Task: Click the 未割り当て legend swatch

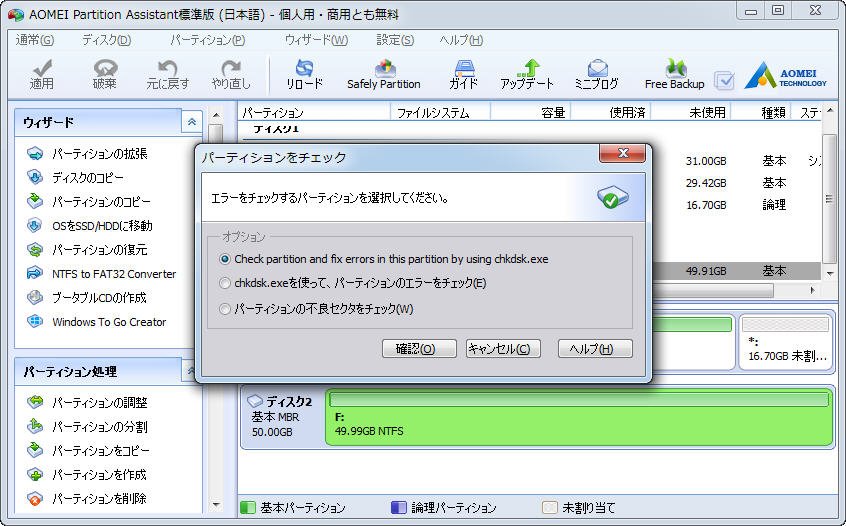Action: (550, 508)
